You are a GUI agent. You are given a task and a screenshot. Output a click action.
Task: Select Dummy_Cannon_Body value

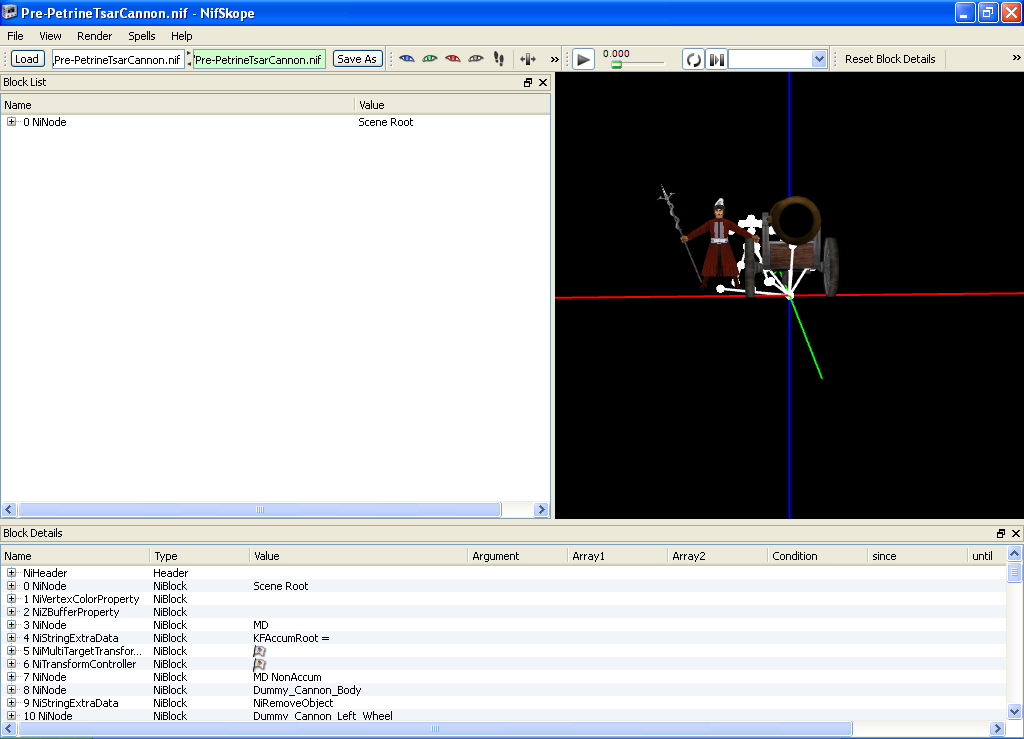click(307, 690)
